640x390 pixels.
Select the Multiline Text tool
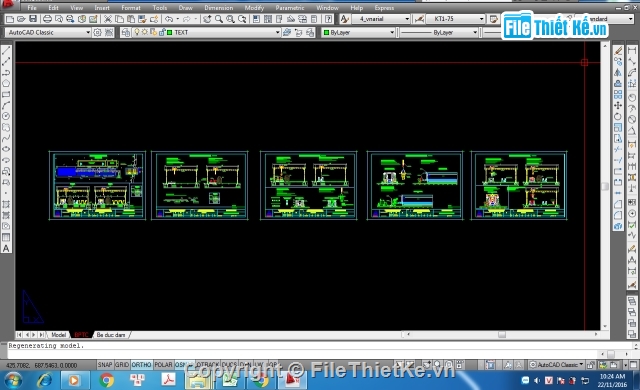coord(6,248)
